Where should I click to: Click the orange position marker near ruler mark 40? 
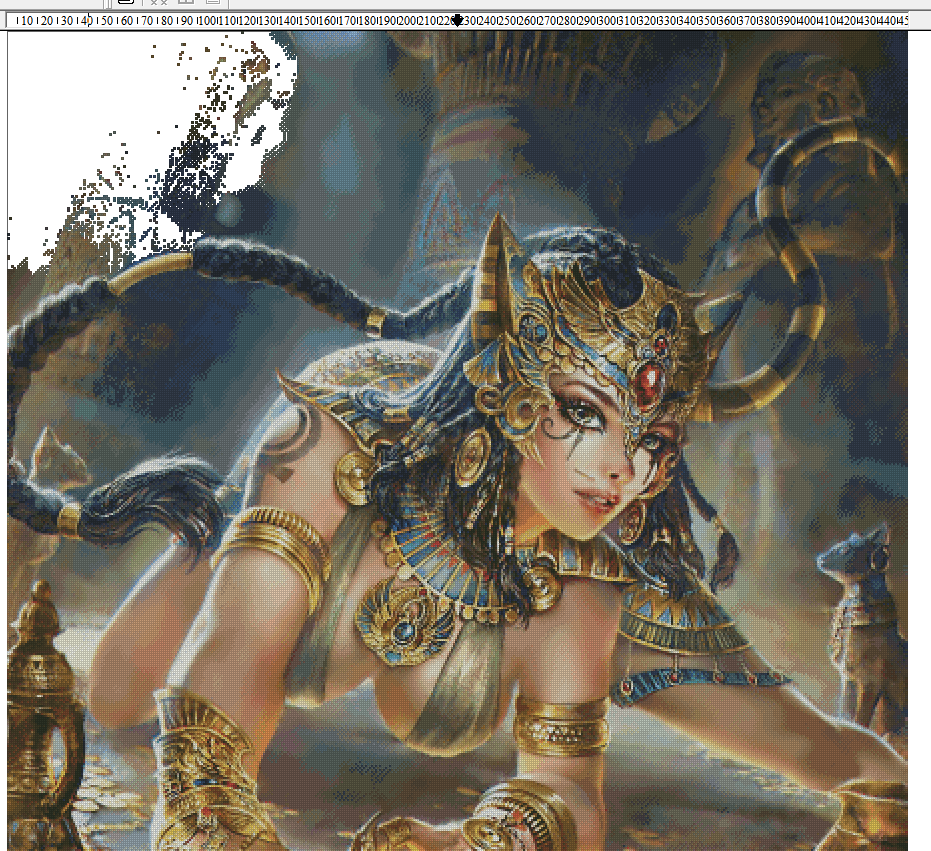point(89,21)
